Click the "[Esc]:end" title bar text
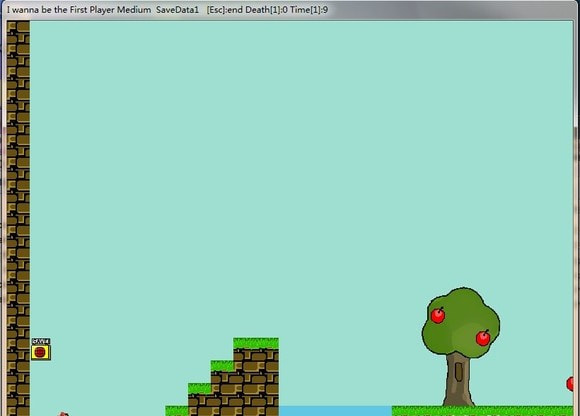Screen dimensions: 580x416 (225, 10)
